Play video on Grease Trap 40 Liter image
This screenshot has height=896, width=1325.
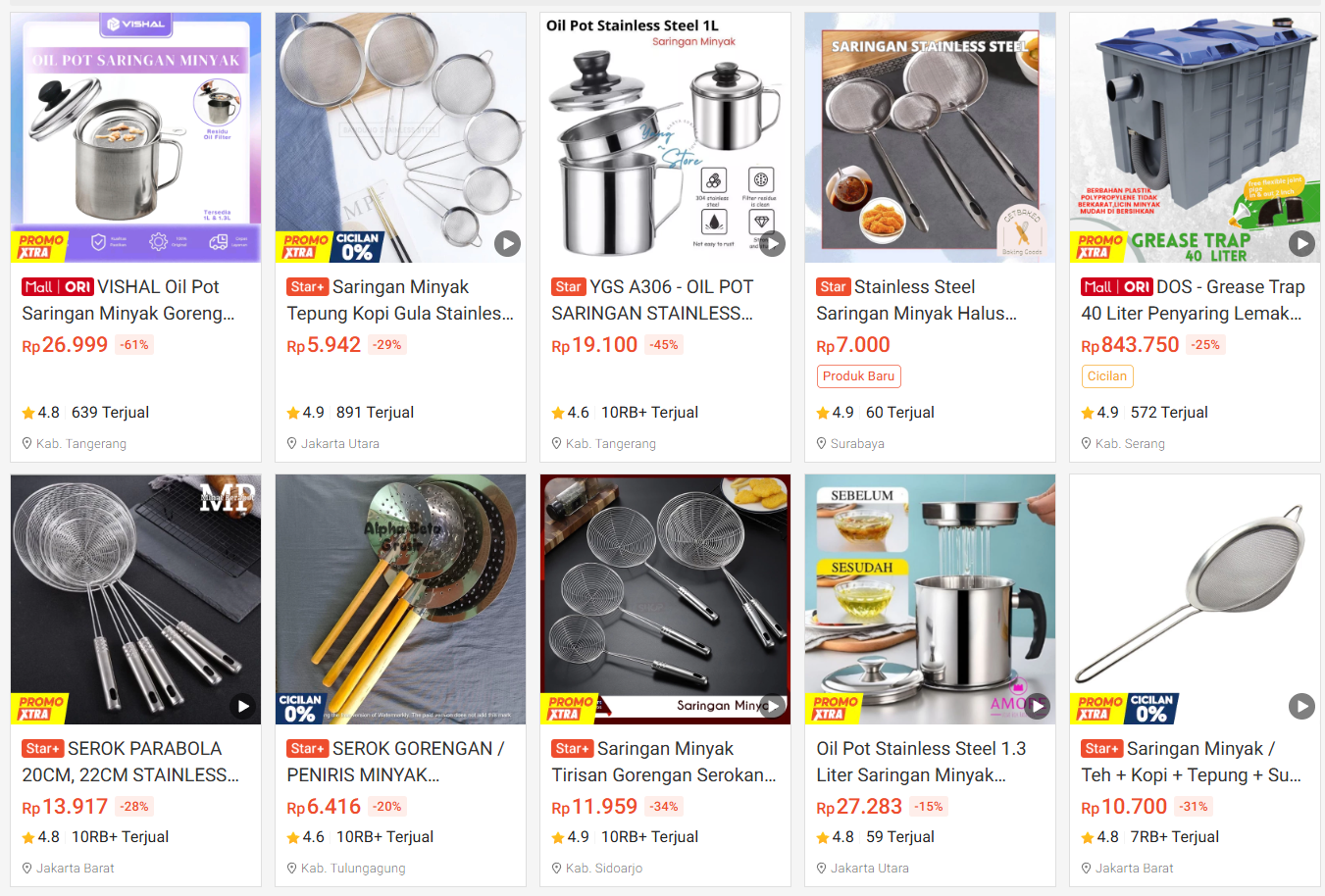tap(1301, 243)
